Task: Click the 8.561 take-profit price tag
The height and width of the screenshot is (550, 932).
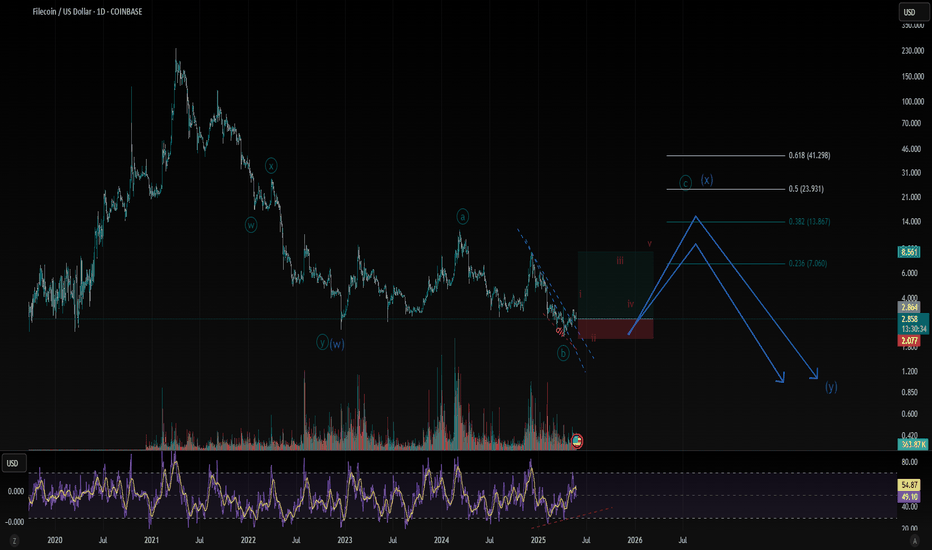Action: click(x=909, y=252)
